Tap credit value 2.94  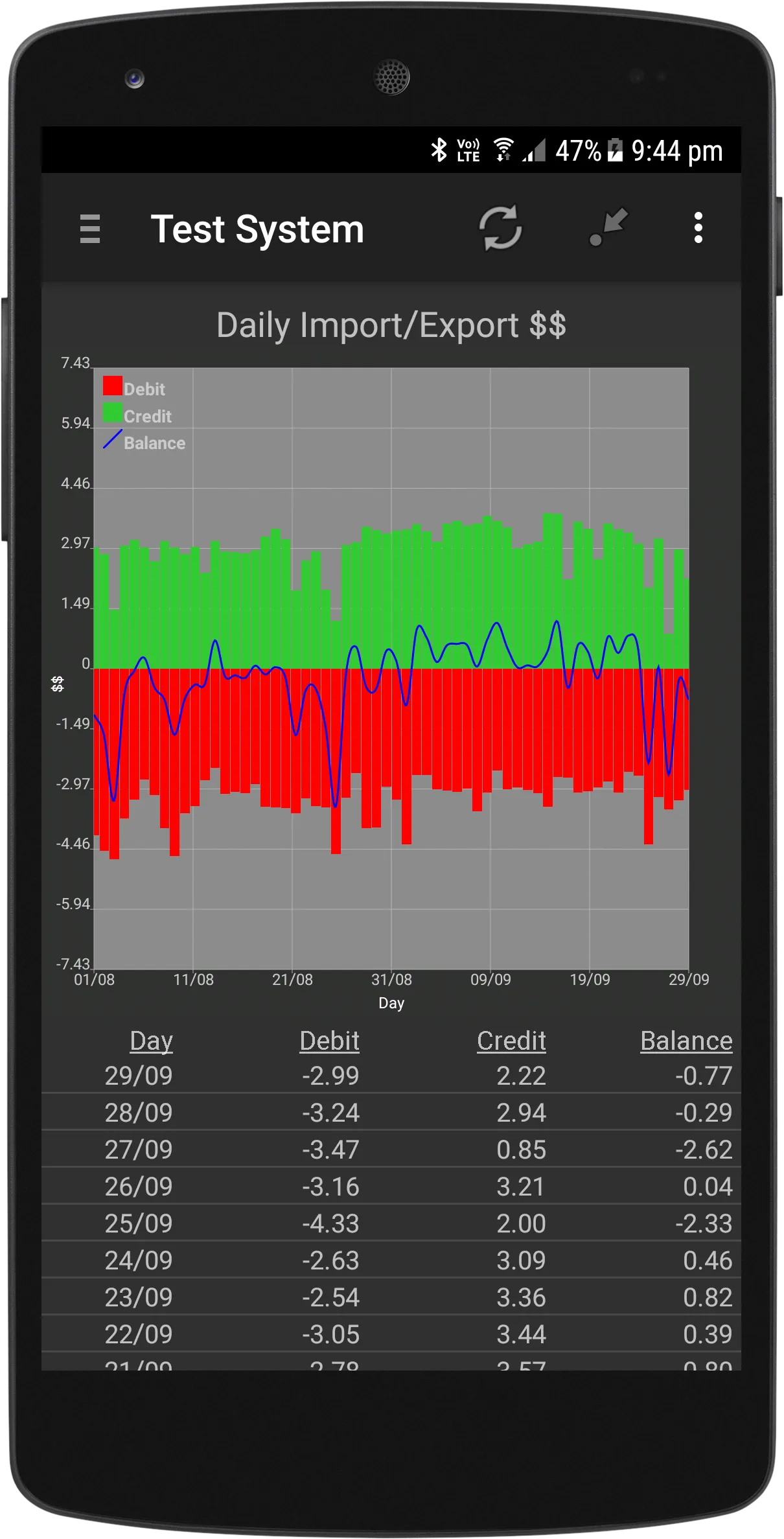(522, 1113)
